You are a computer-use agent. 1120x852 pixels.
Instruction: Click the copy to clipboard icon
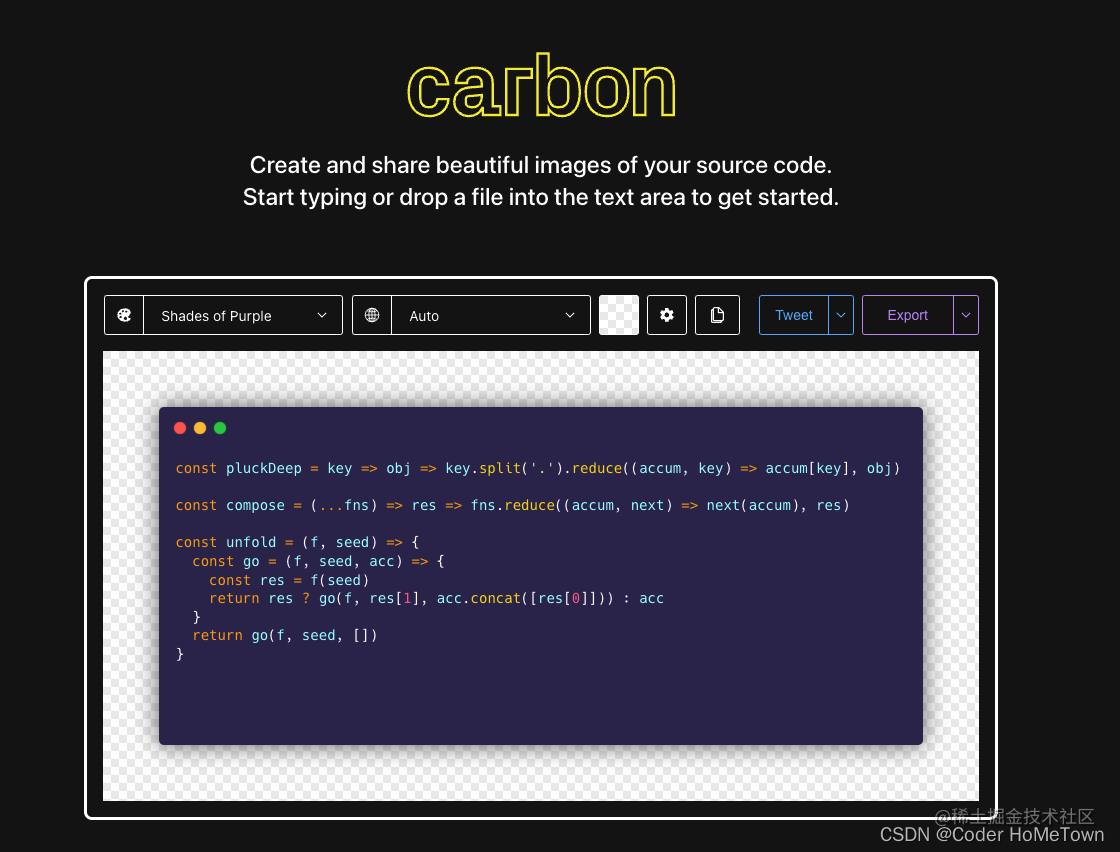717,315
